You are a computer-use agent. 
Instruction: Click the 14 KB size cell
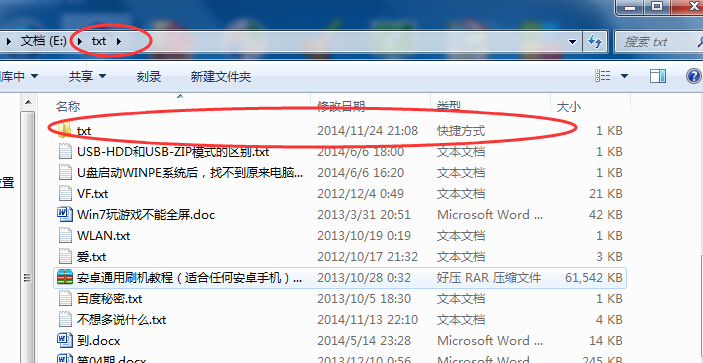click(606, 341)
